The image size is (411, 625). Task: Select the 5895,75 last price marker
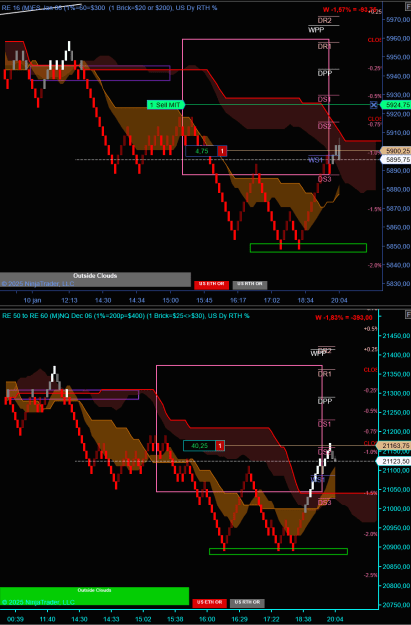click(395, 159)
